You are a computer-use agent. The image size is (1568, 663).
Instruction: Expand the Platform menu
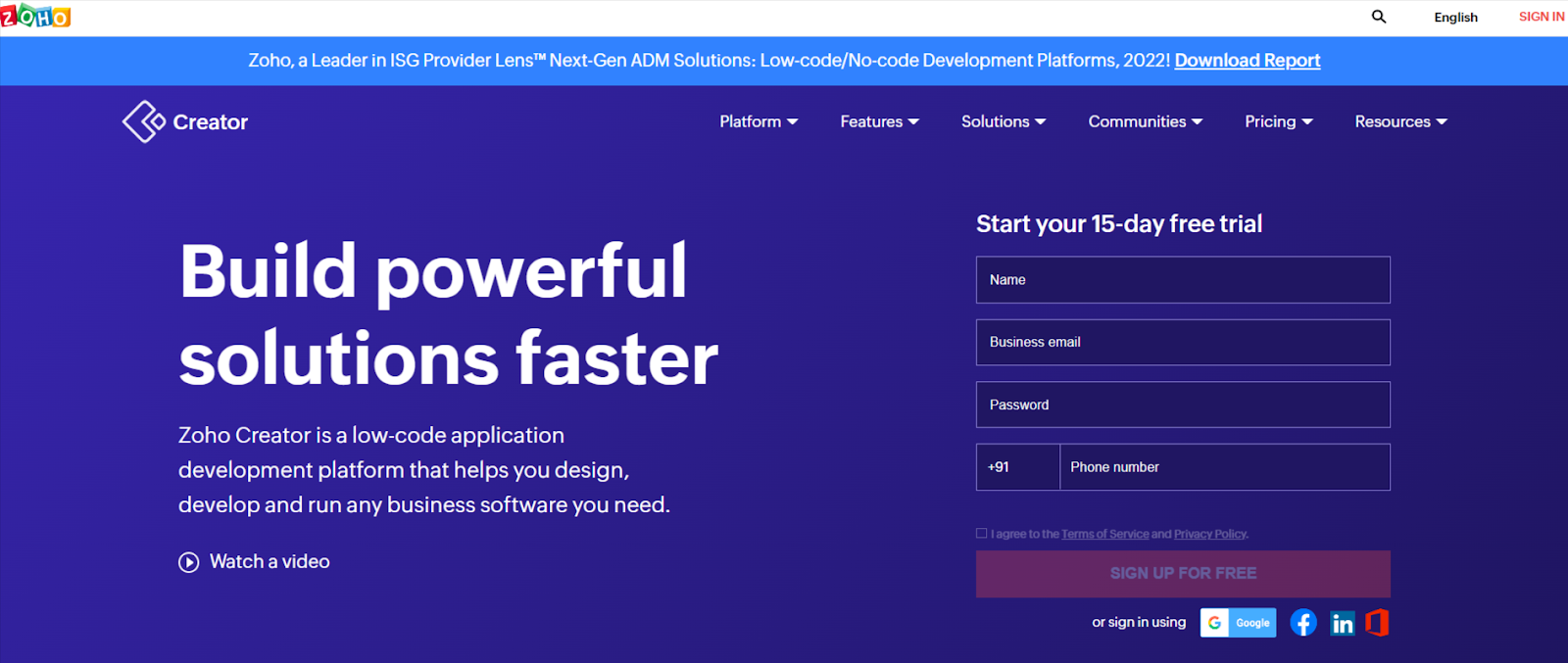click(x=759, y=121)
